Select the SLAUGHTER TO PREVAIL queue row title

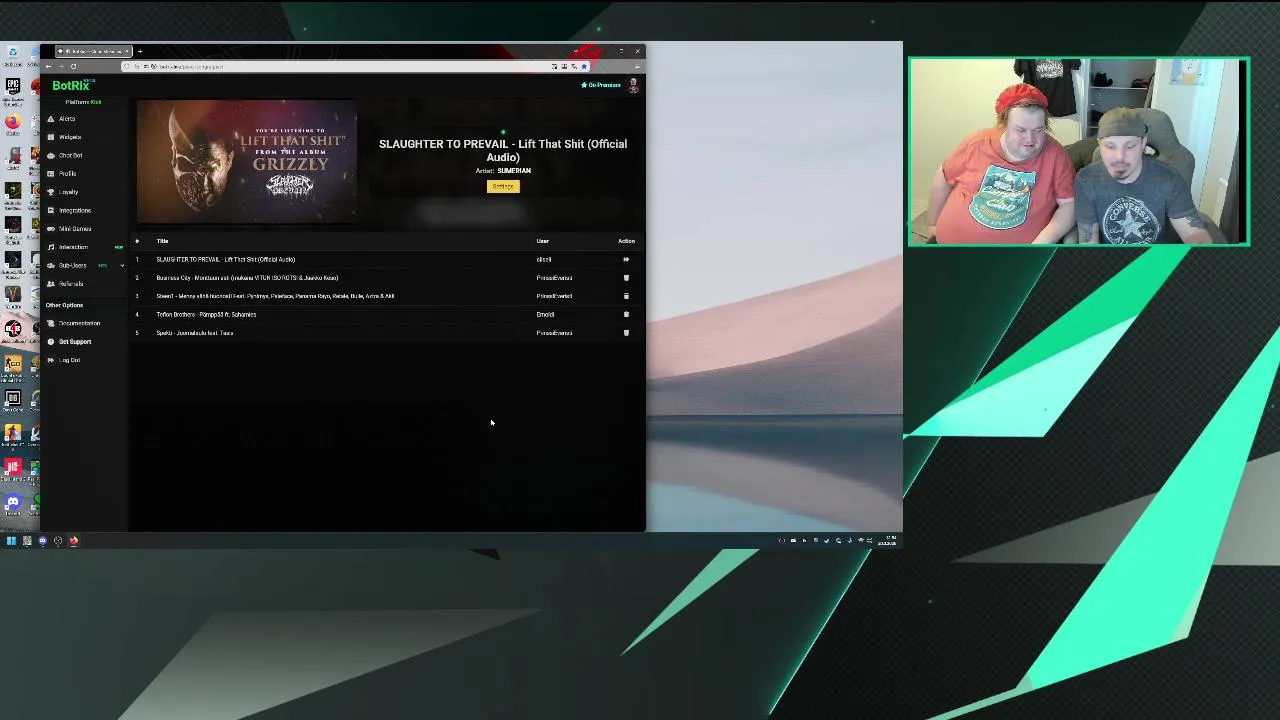pyautogui.click(x=225, y=259)
